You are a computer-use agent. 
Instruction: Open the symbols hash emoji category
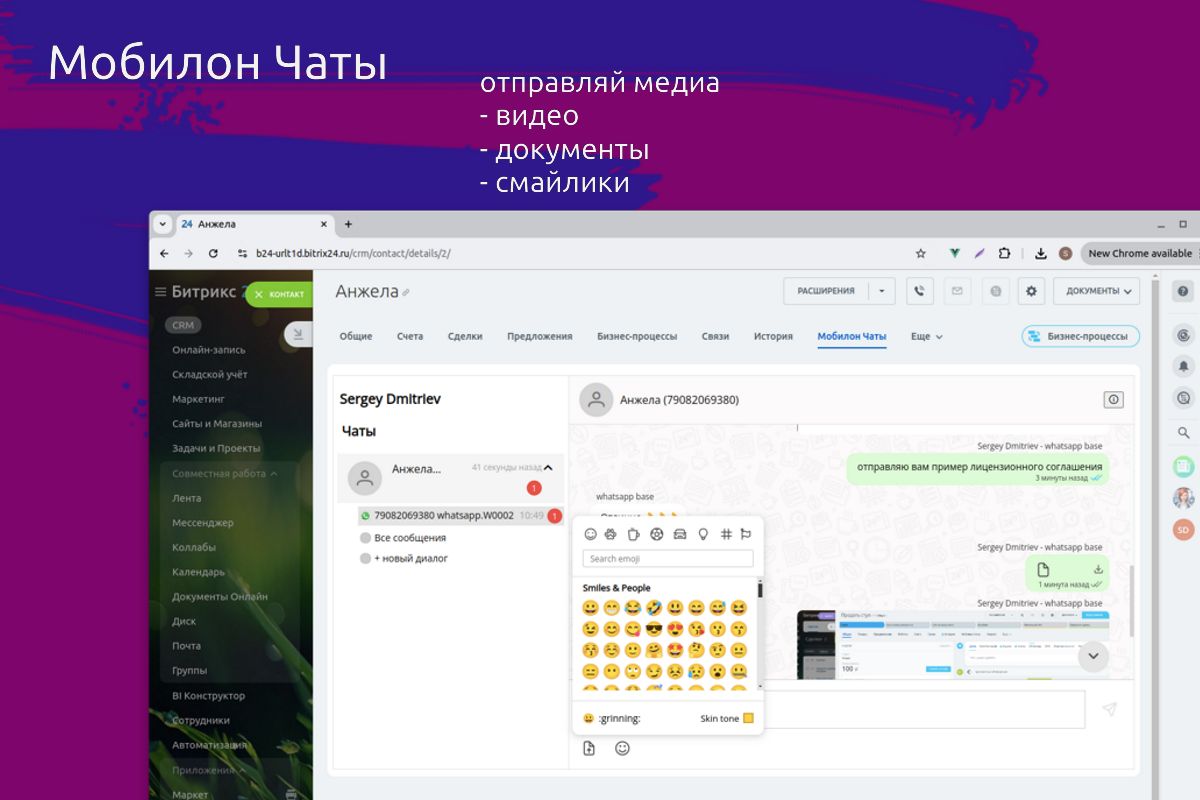726,534
